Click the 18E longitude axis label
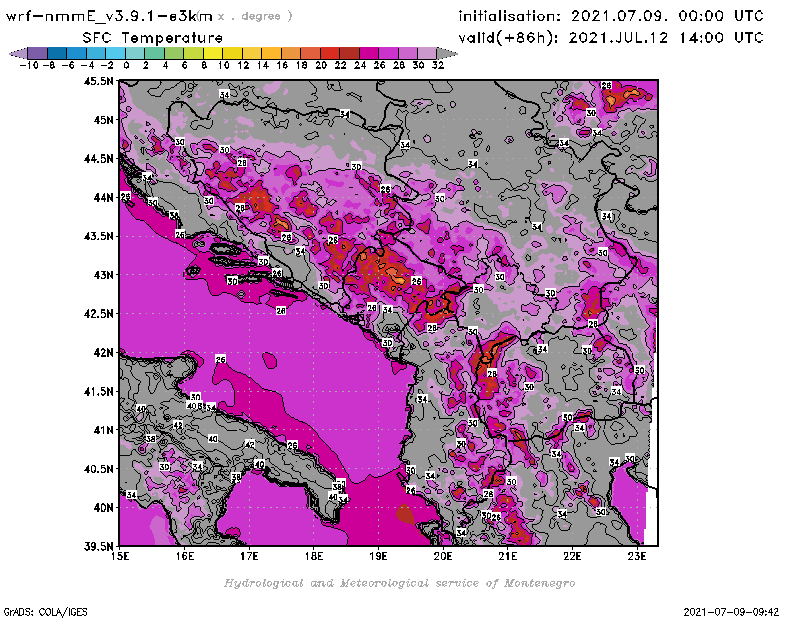Image resolution: width=800 pixels, height=618 pixels. [x=314, y=556]
